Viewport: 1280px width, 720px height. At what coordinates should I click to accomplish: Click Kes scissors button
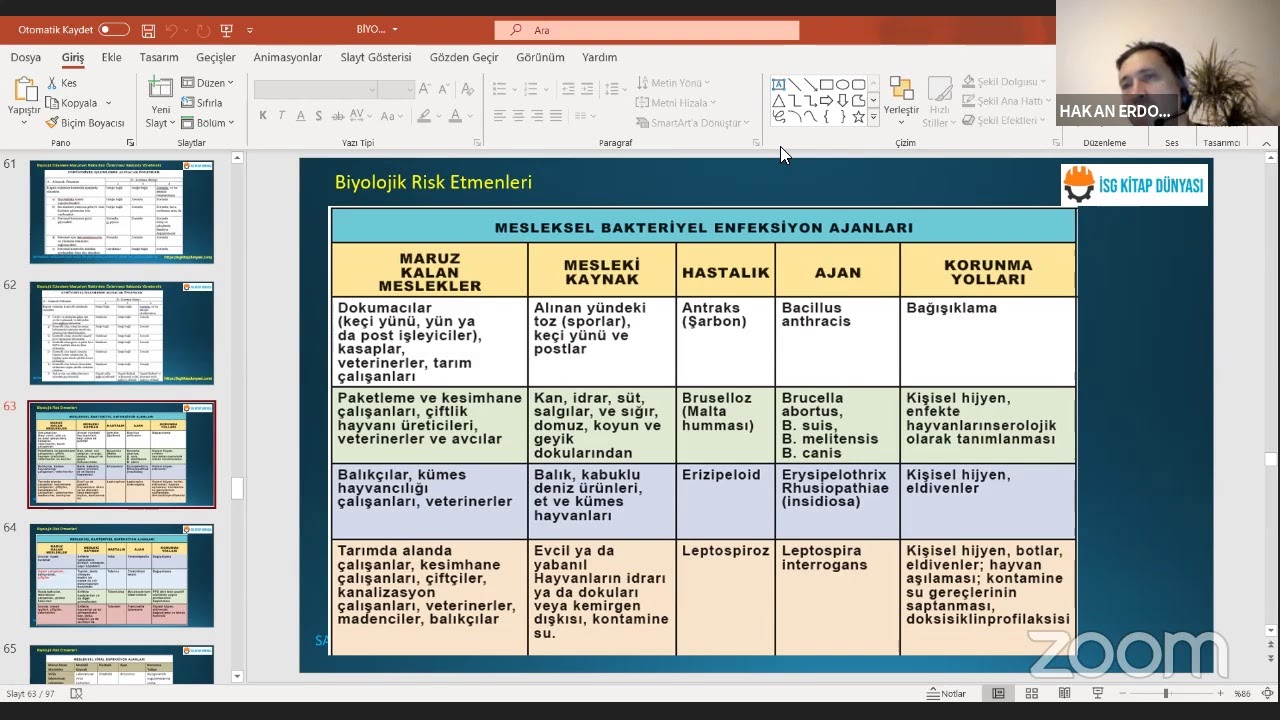(62, 83)
